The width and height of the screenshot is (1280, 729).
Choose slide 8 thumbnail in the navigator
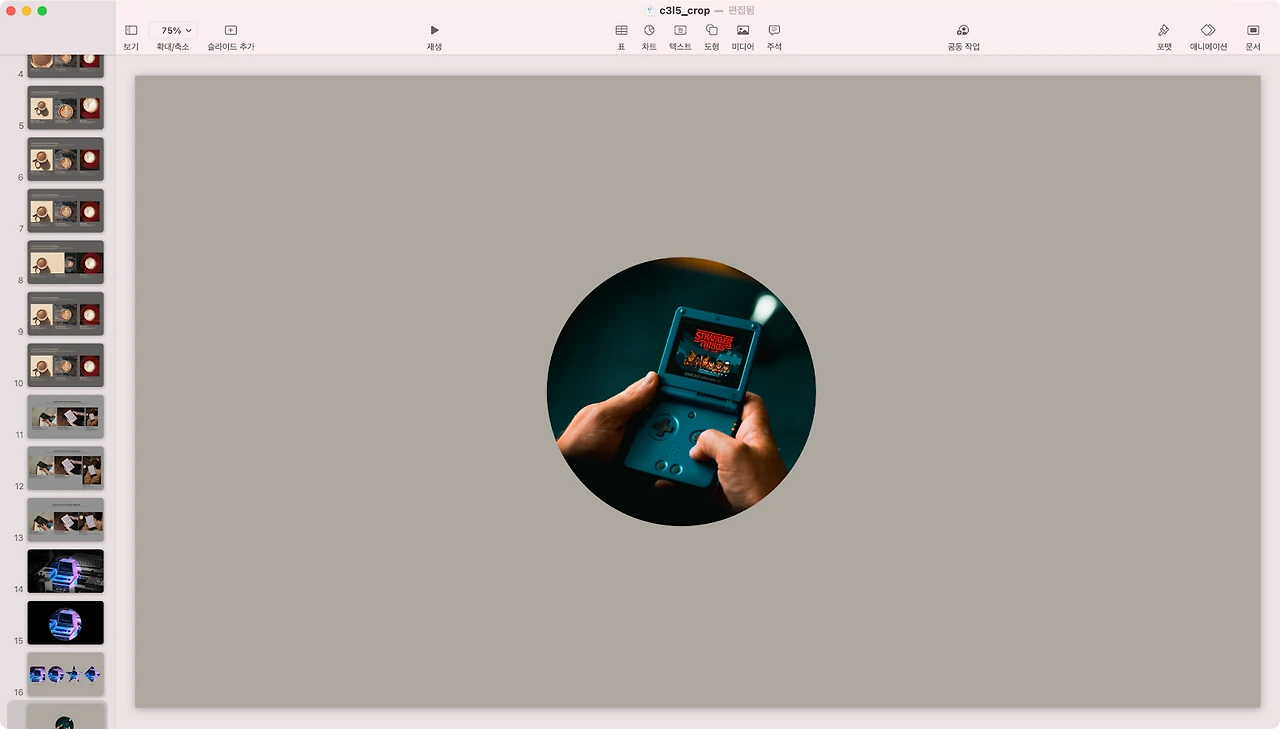[65, 262]
